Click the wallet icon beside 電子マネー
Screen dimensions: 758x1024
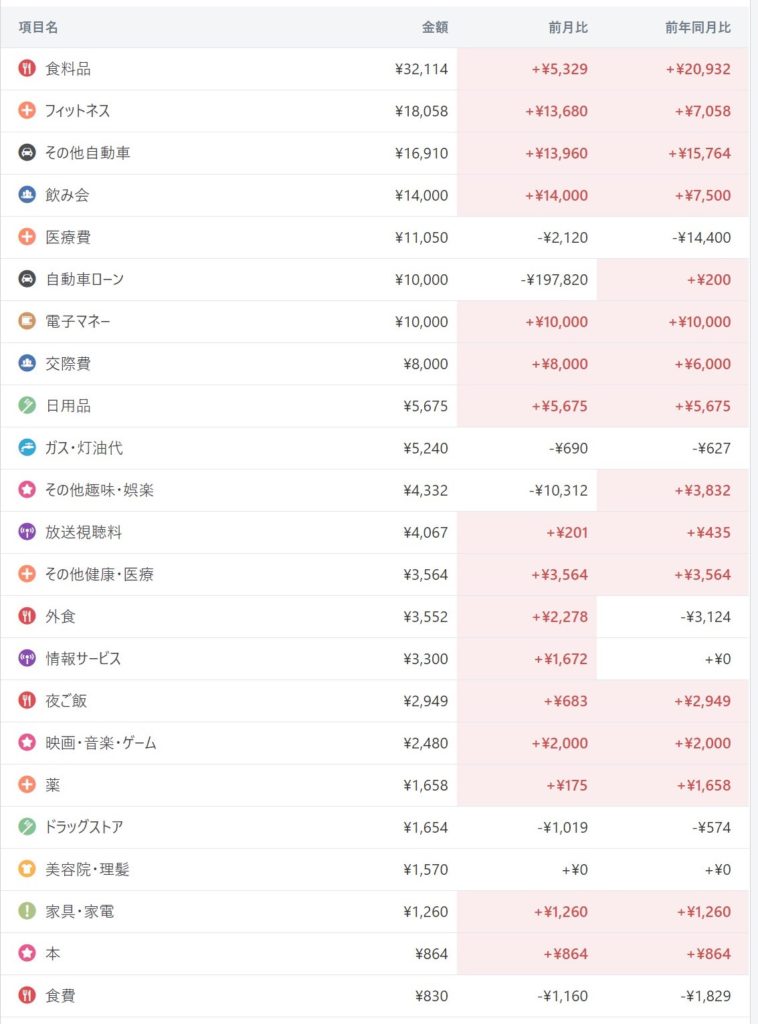coord(27,322)
